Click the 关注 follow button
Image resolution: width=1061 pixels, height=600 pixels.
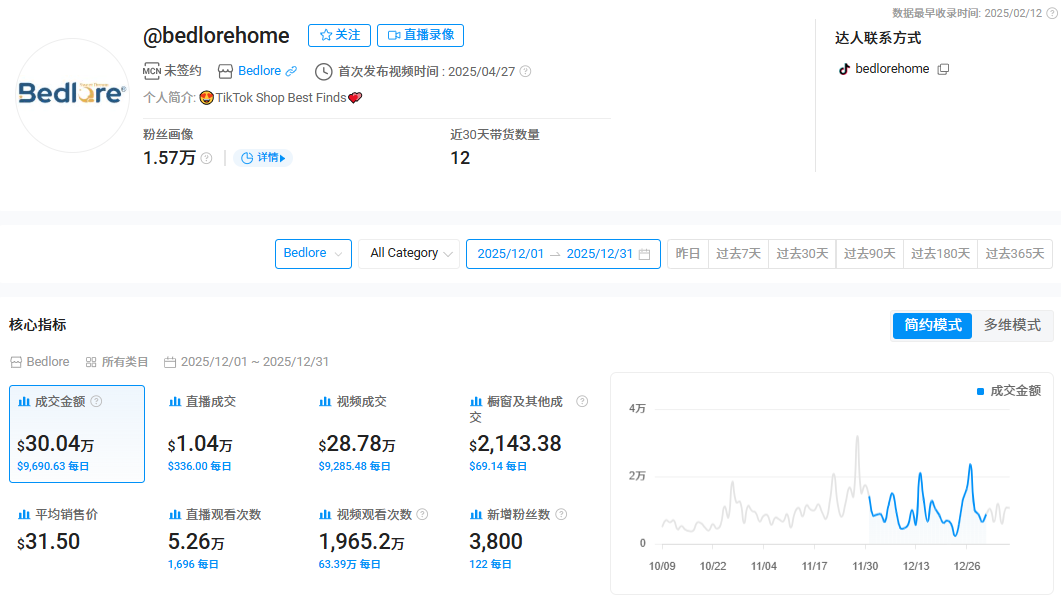coord(339,35)
